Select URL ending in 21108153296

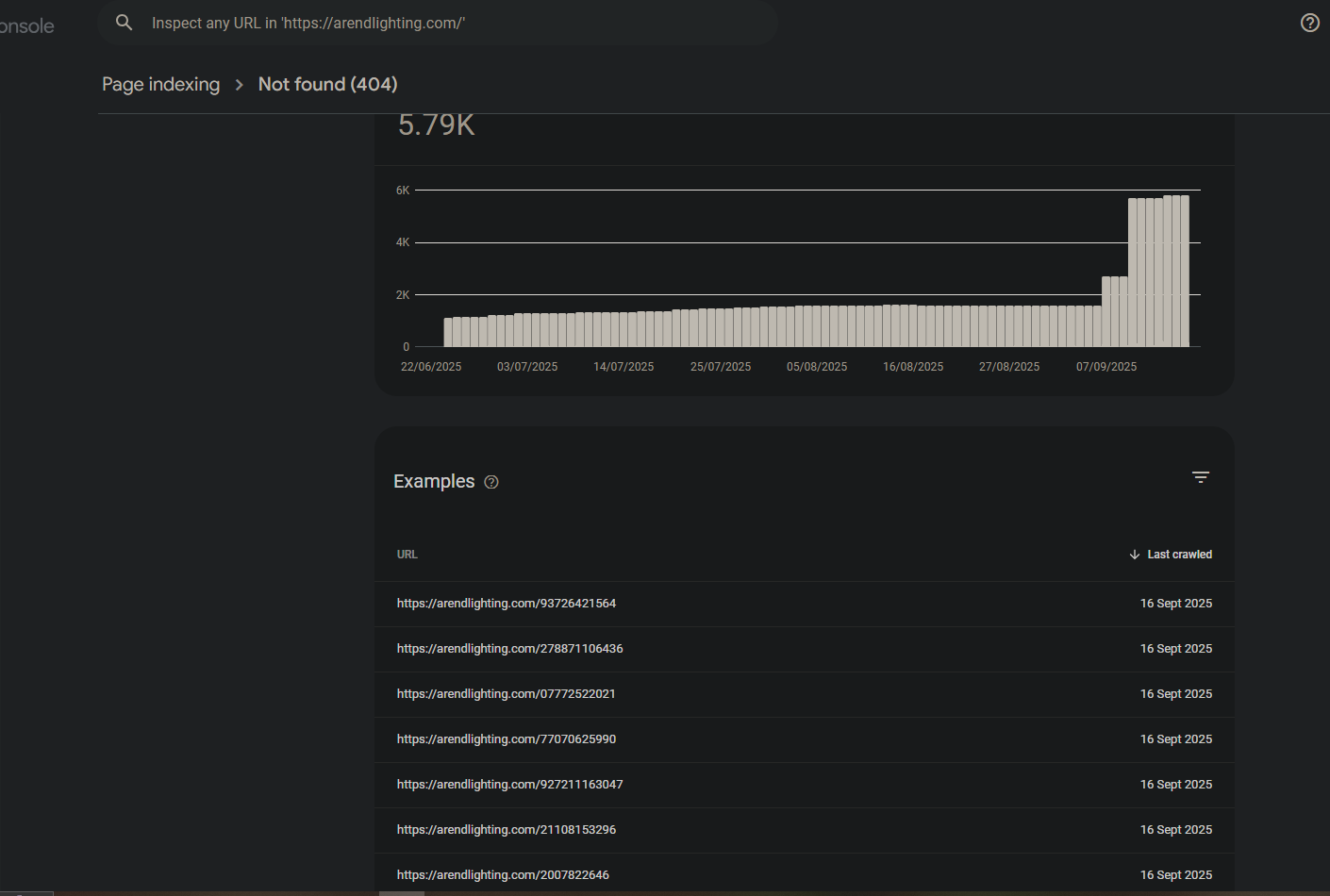pos(506,830)
